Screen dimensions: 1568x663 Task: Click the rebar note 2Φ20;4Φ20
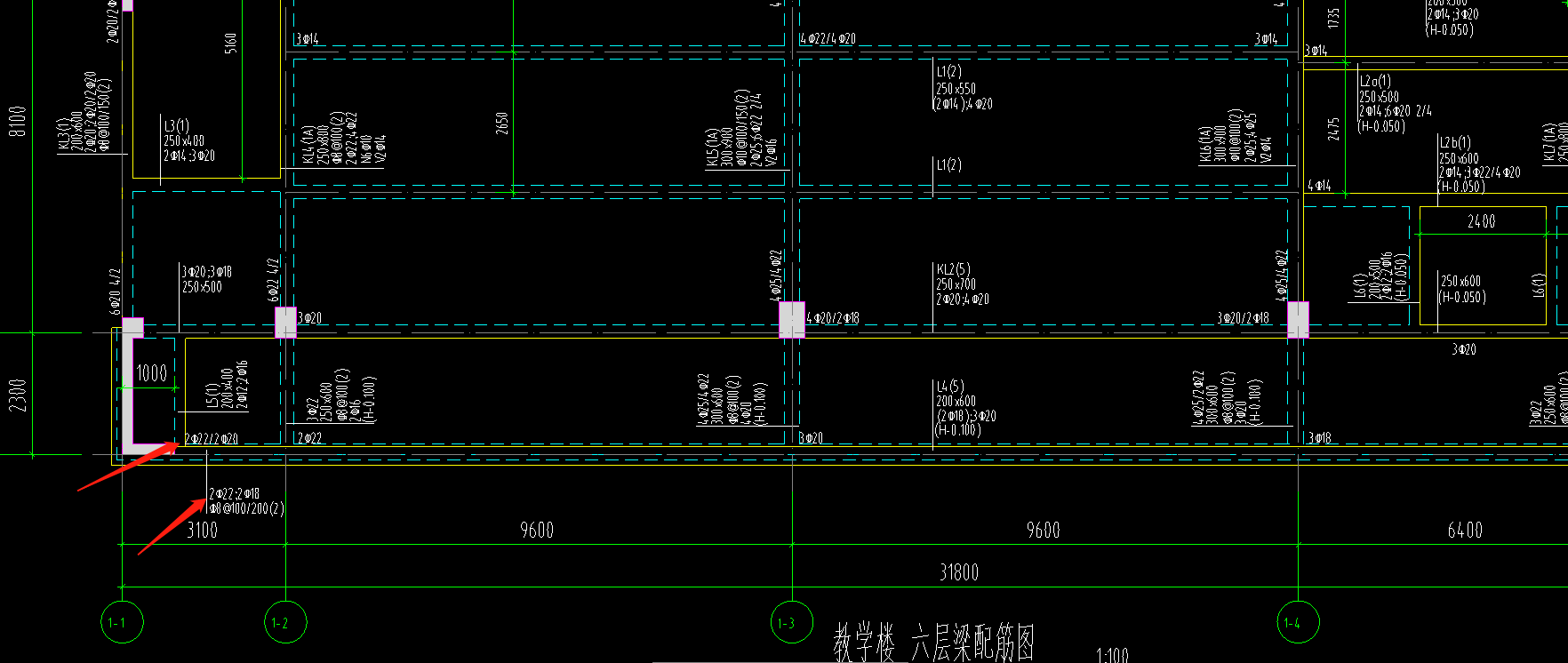pos(963,300)
